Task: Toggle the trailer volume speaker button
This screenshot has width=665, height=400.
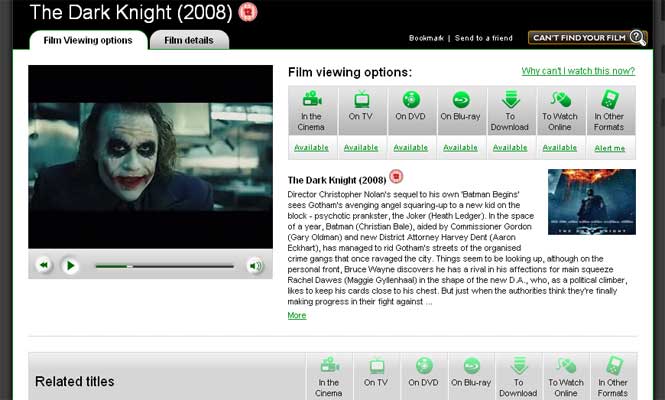Action: click(255, 266)
